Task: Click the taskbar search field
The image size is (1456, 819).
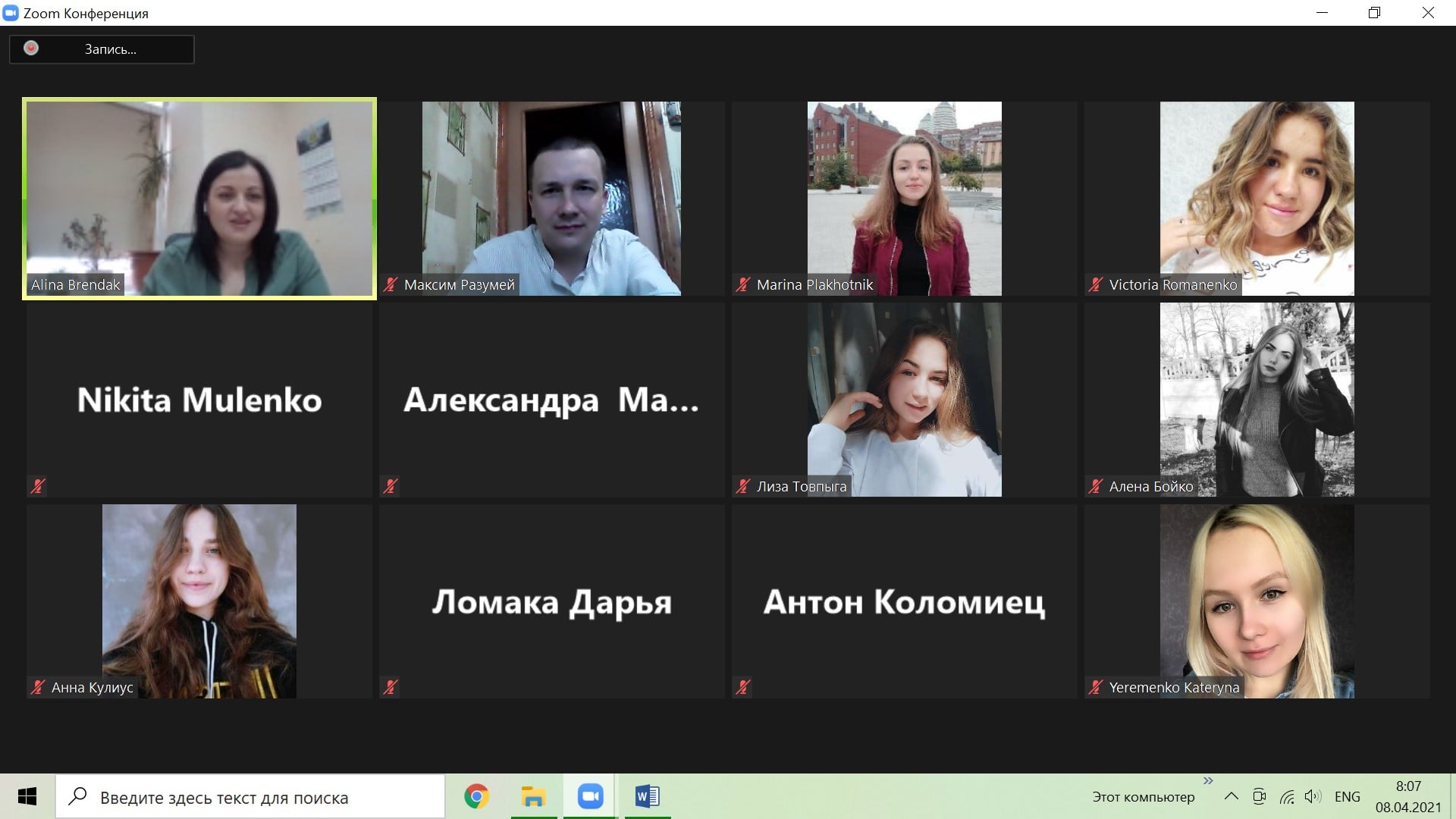Action: [x=250, y=797]
